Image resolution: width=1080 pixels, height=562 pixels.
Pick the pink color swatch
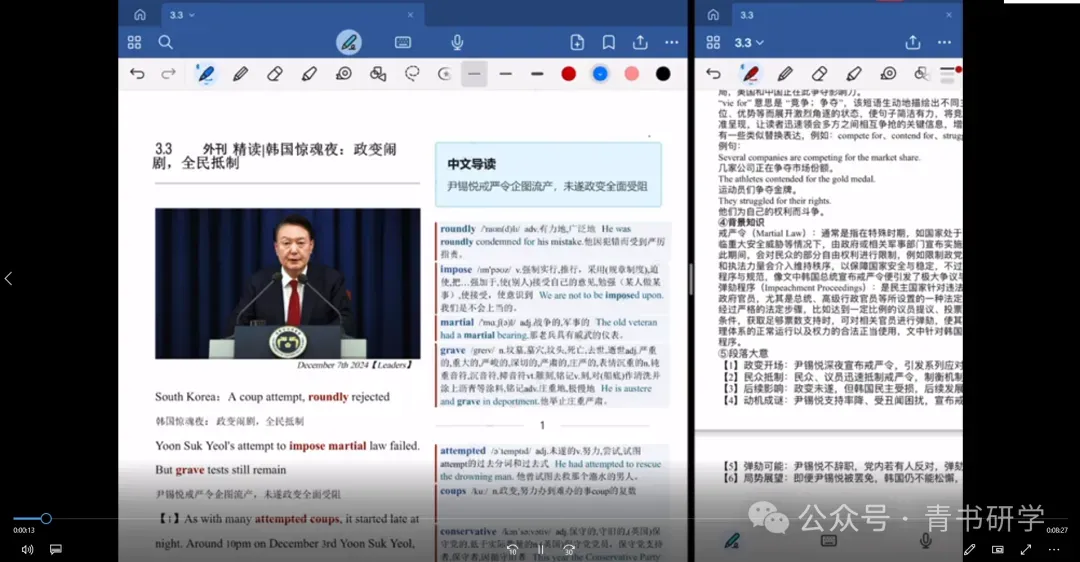pyautogui.click(x=632, y=74)
